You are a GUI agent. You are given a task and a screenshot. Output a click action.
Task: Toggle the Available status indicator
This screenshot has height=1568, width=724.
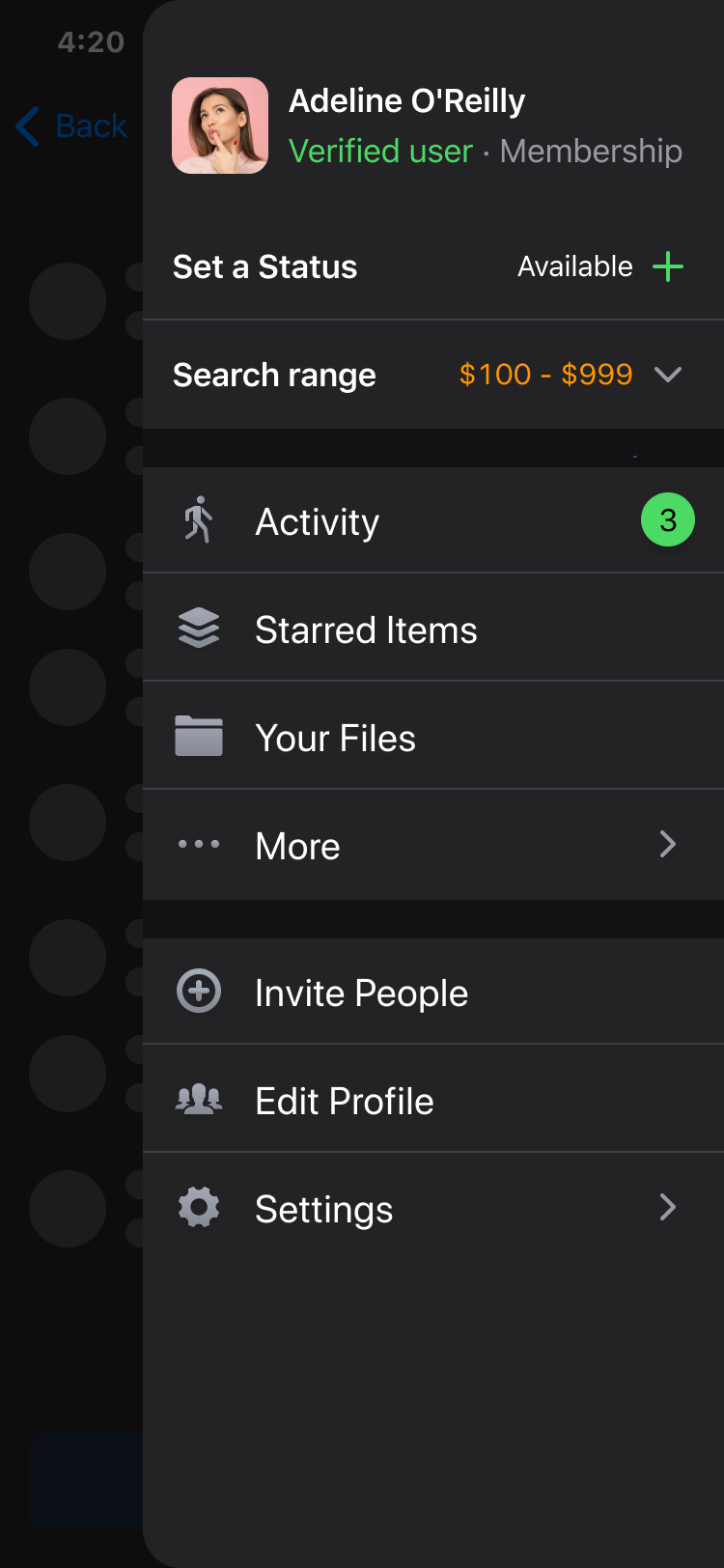(x=574, y=266)
